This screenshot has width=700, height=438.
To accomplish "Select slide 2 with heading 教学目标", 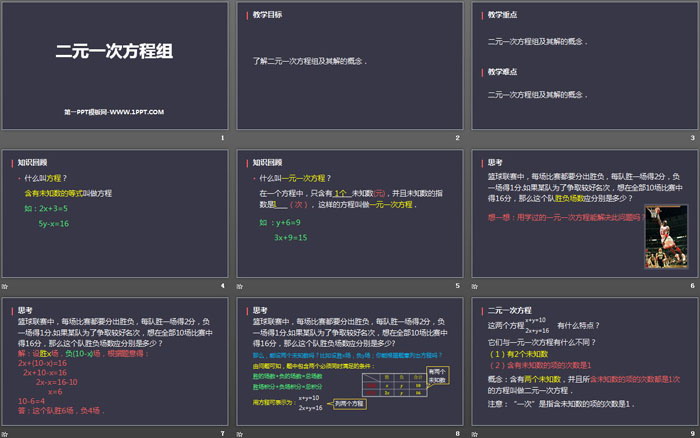I will coord(350,66).
